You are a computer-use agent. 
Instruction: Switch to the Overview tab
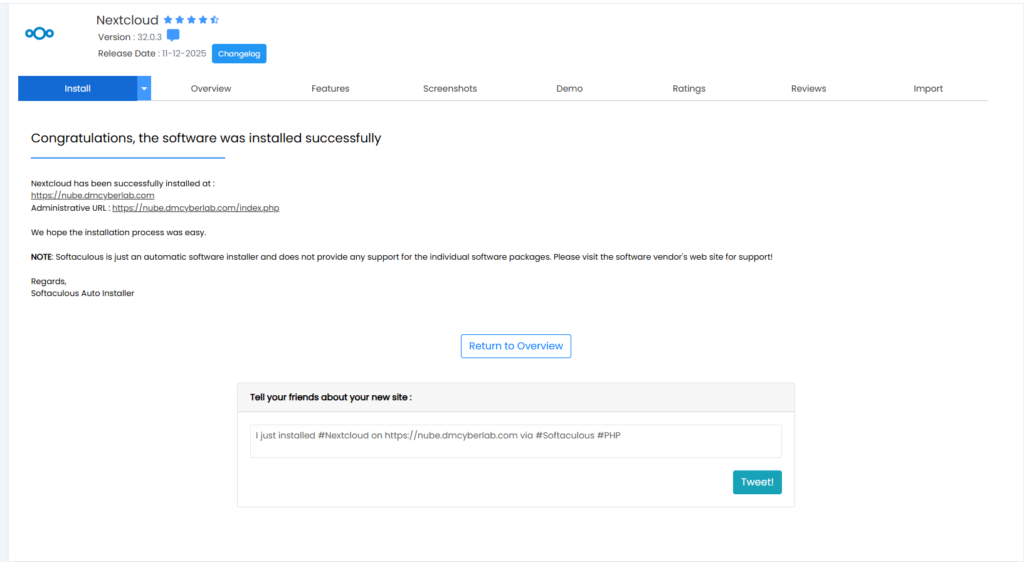[211, 89]
